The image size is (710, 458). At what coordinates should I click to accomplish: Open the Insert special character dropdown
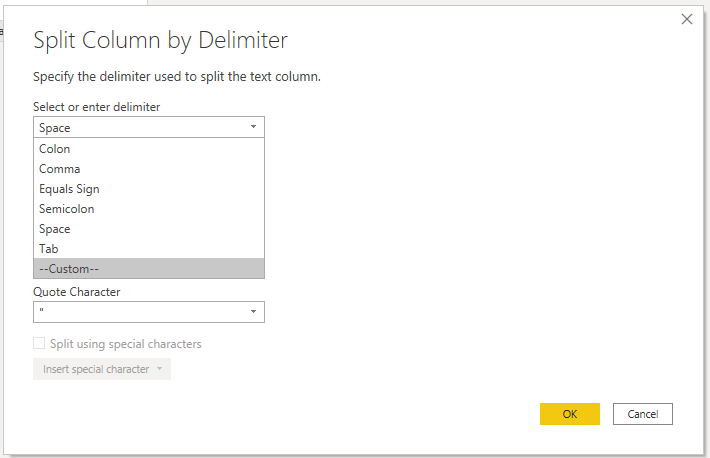coord(102,369)
